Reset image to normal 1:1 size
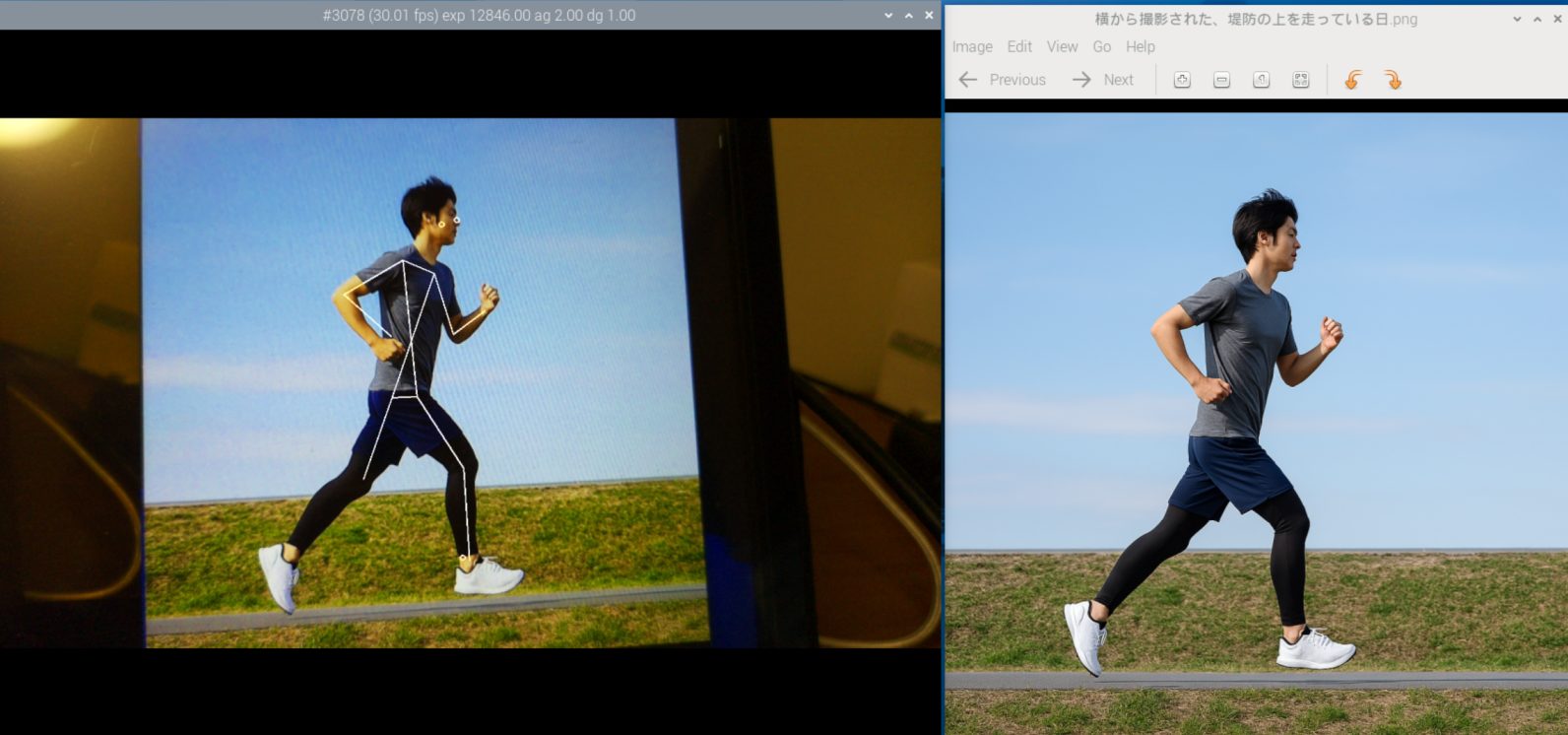This screenshot has height=735, width=1568. click(x=1261, y=80)
